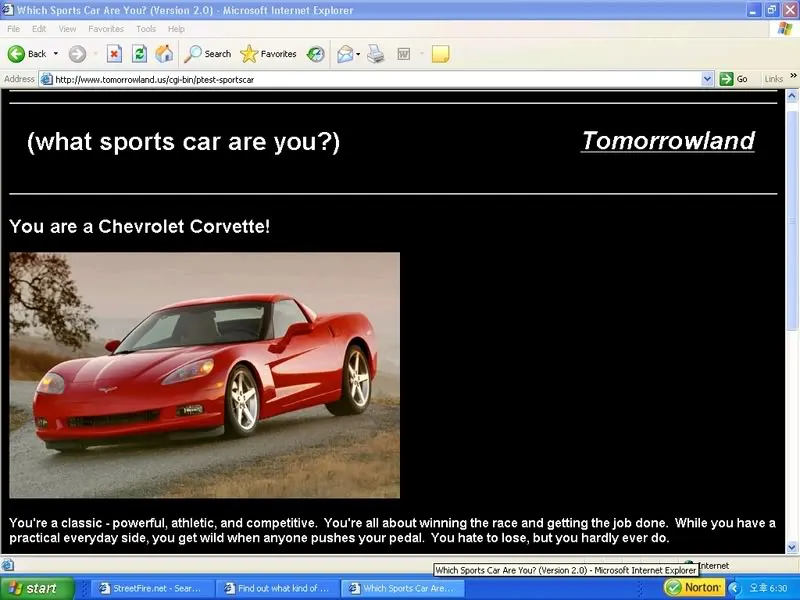Open the File menu
This screenshot has width=800, height=600.
coord(13,29)
